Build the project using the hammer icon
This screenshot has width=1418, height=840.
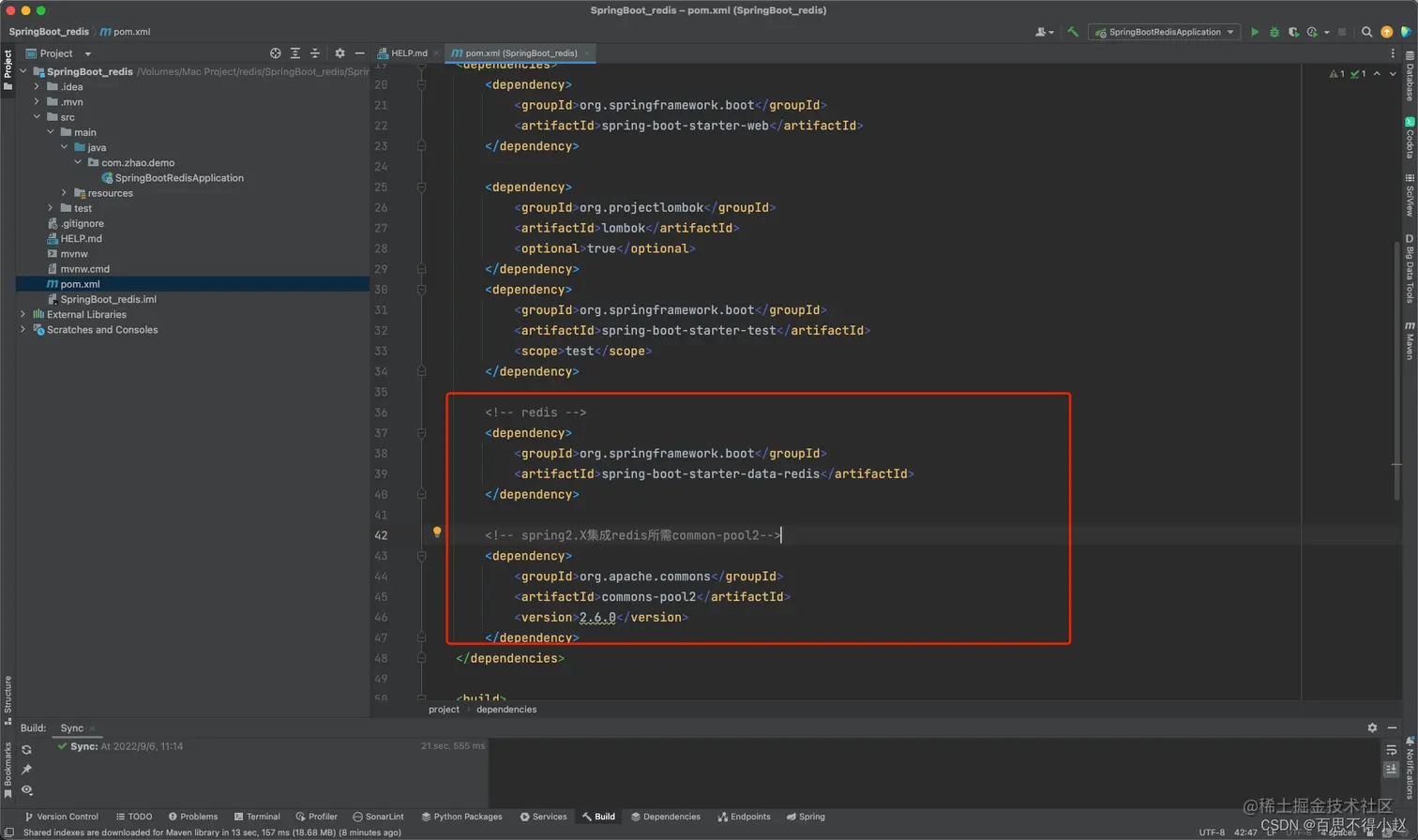pyautogui.click(x=1073, y=32)
